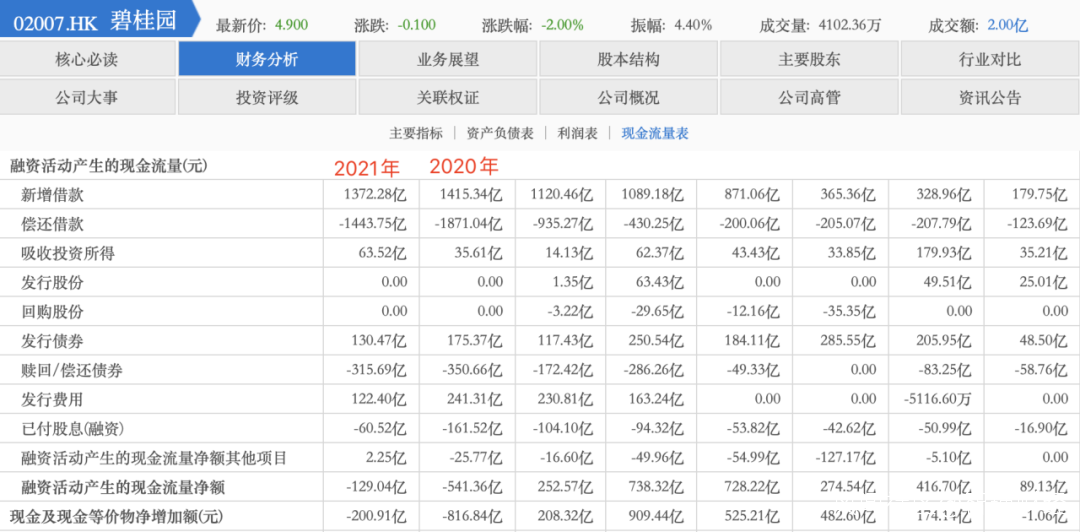The image size is (1080, 532).
Task: Select the 新增借款 row label
Action: (52, 195)
